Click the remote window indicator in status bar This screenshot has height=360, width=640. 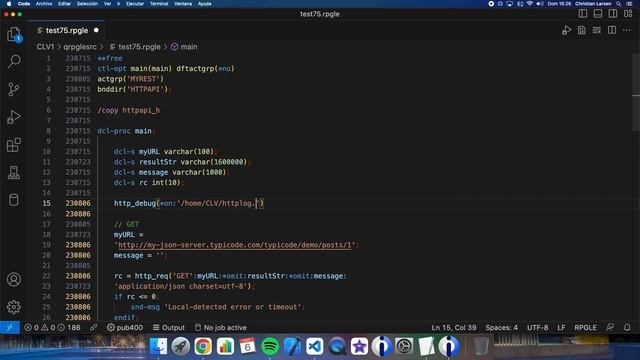[x=10, y=327]
